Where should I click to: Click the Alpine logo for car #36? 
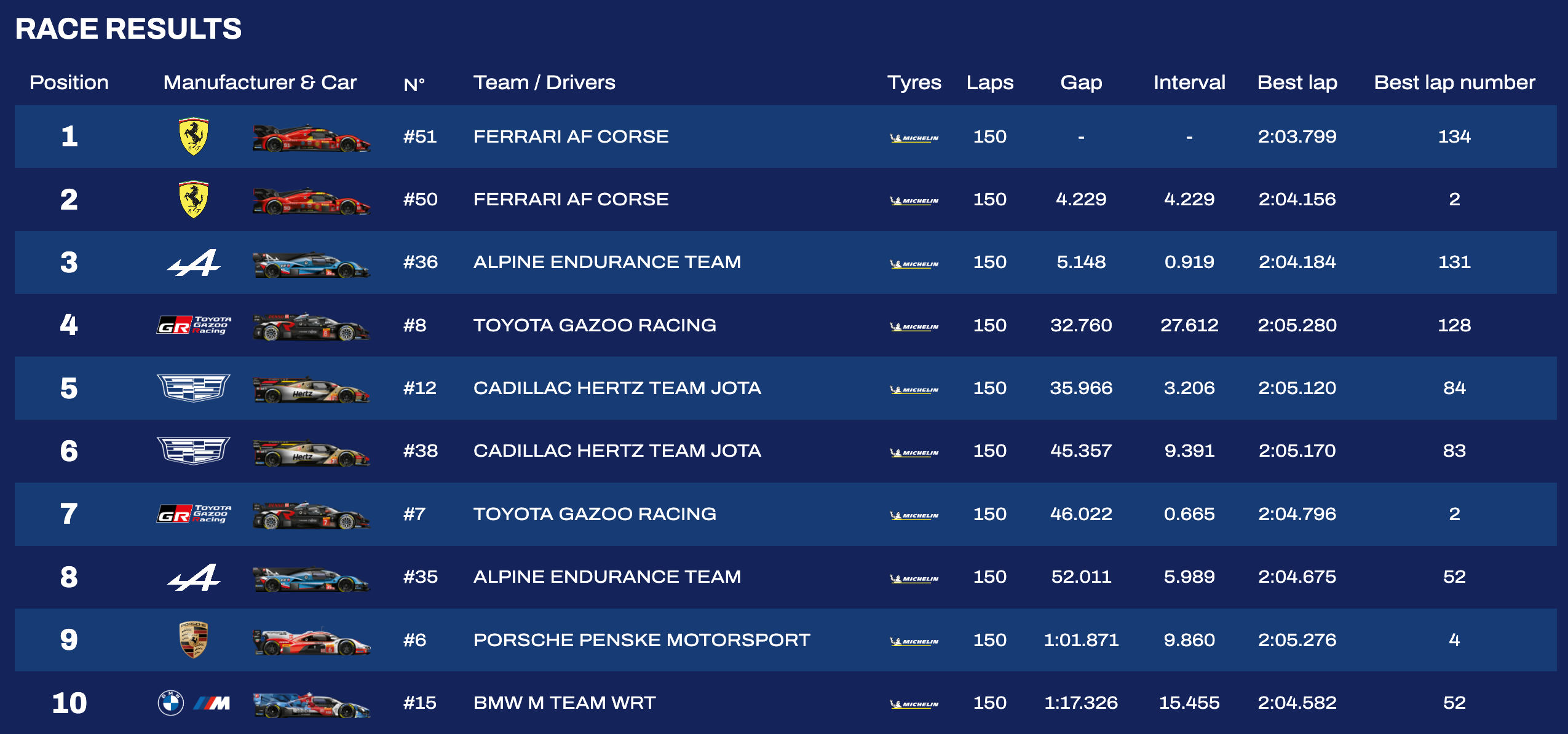pos(194,262)
